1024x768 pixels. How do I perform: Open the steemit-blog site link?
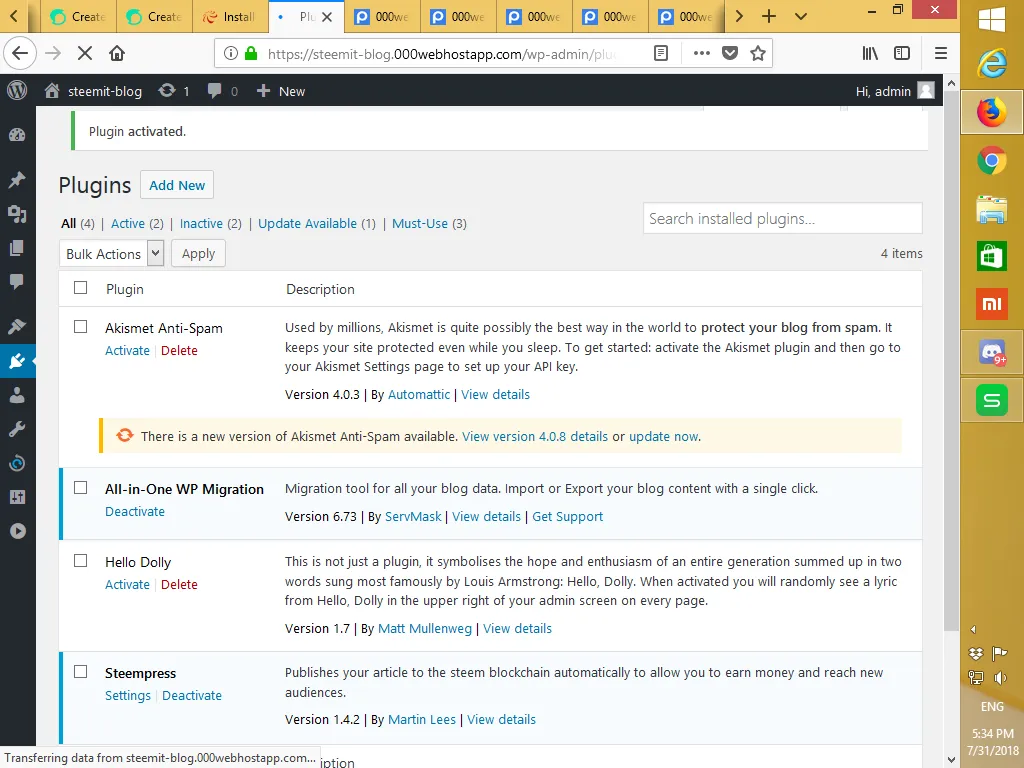(93, 91)
